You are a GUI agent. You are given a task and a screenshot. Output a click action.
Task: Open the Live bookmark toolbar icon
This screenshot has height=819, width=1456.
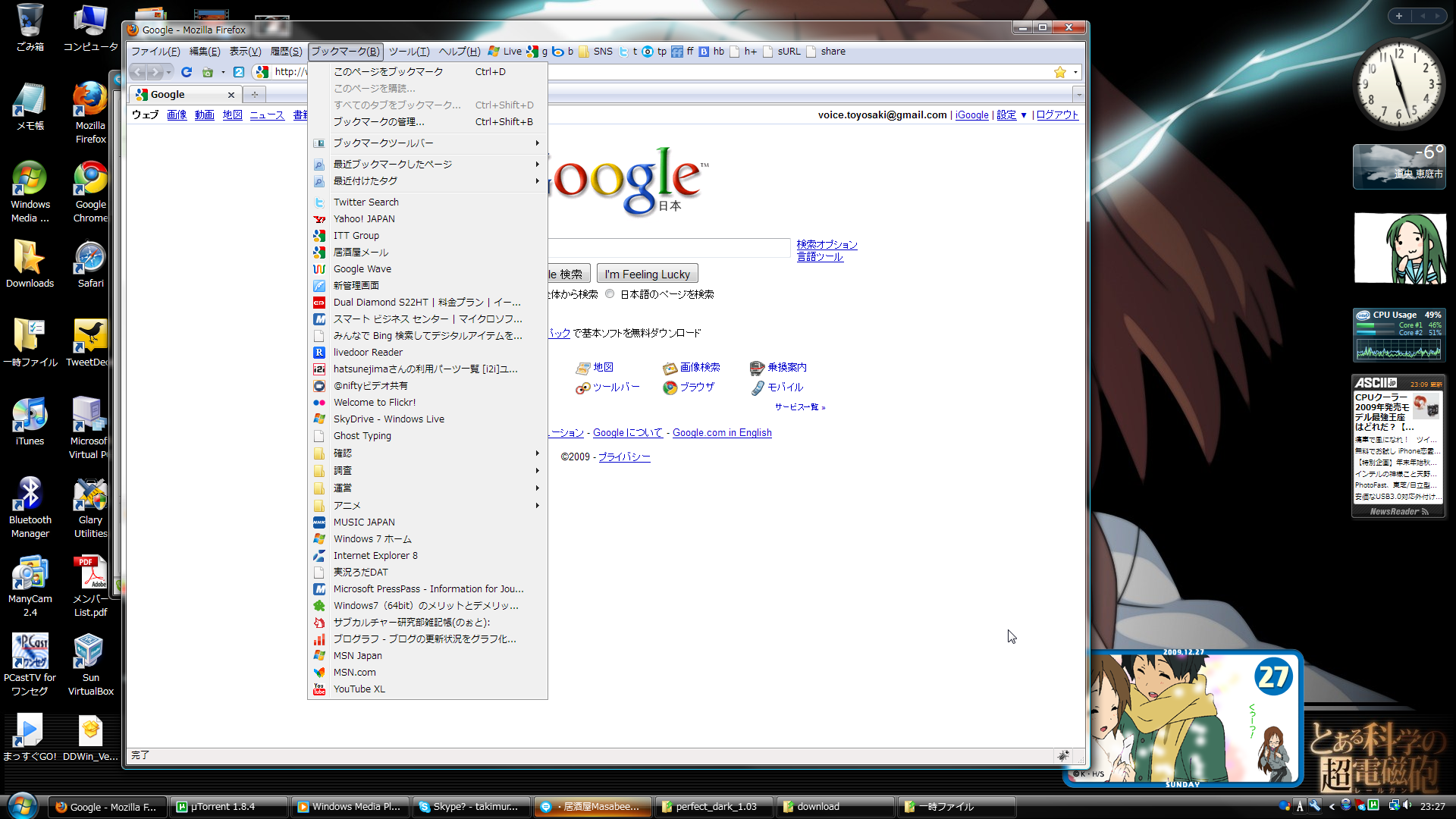(505, 52)
